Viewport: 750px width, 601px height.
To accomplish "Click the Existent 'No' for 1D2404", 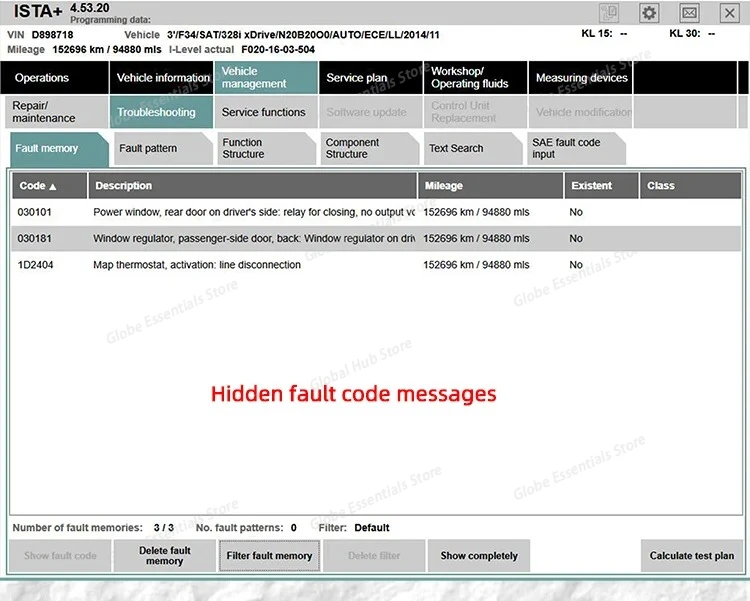I will (576, 265).
